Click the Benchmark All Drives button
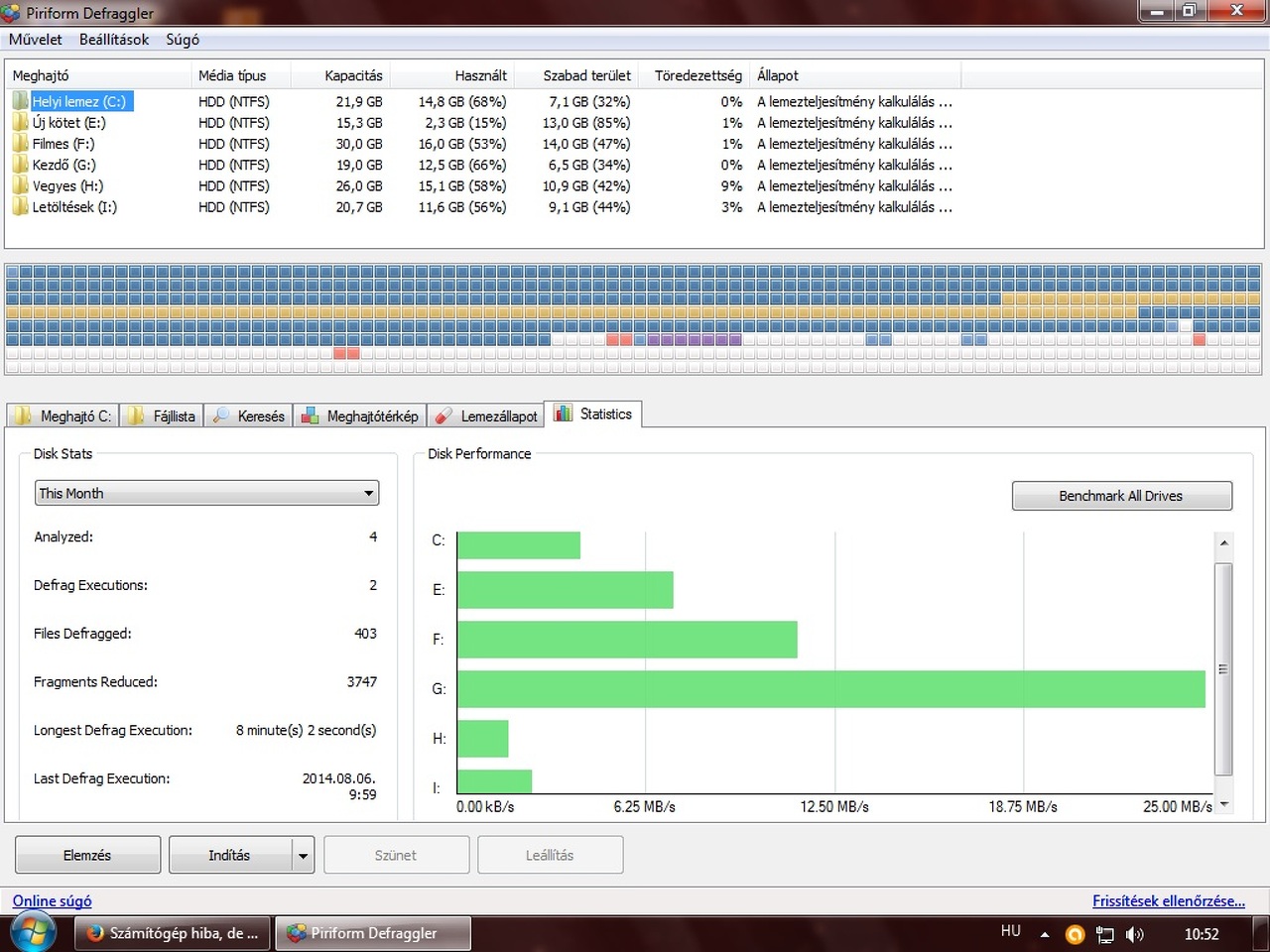Screen dimensions: 1270x952 [x=1121, y=496]
